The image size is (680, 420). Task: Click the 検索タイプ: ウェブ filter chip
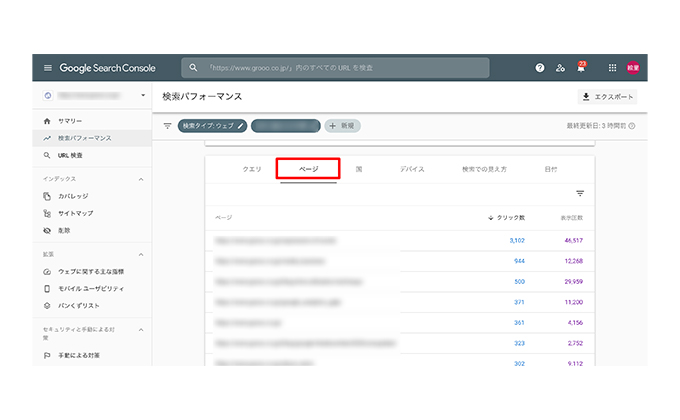click(x=212, y=126)
